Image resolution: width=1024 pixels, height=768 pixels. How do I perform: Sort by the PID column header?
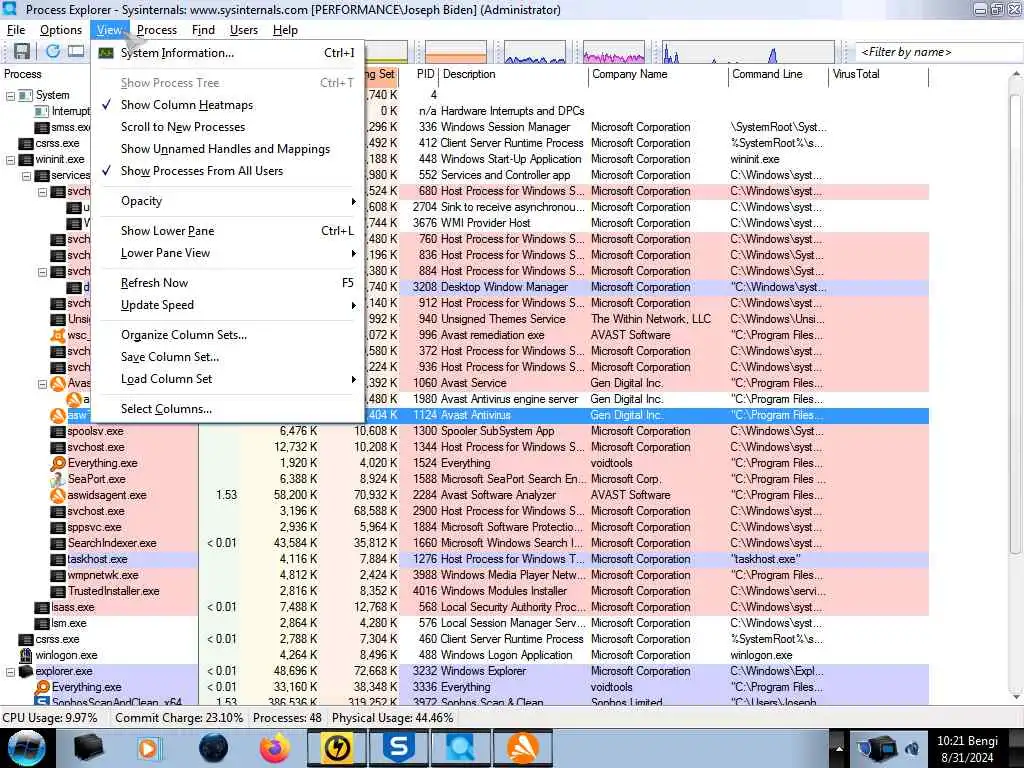pyautogui.click(x=425, y=74)
